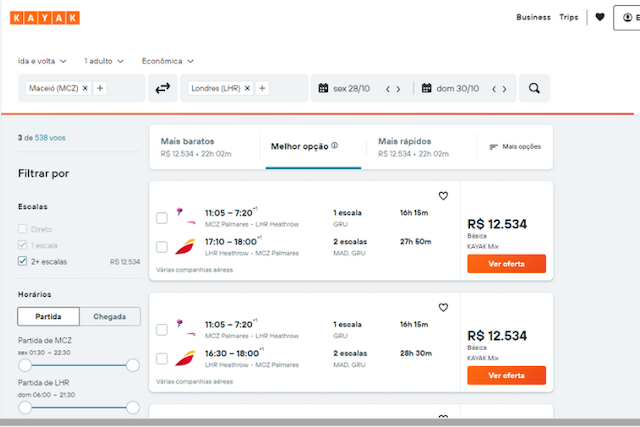
Task: Open the Ida e volta dropdown
Action: [x=42, y=61]
